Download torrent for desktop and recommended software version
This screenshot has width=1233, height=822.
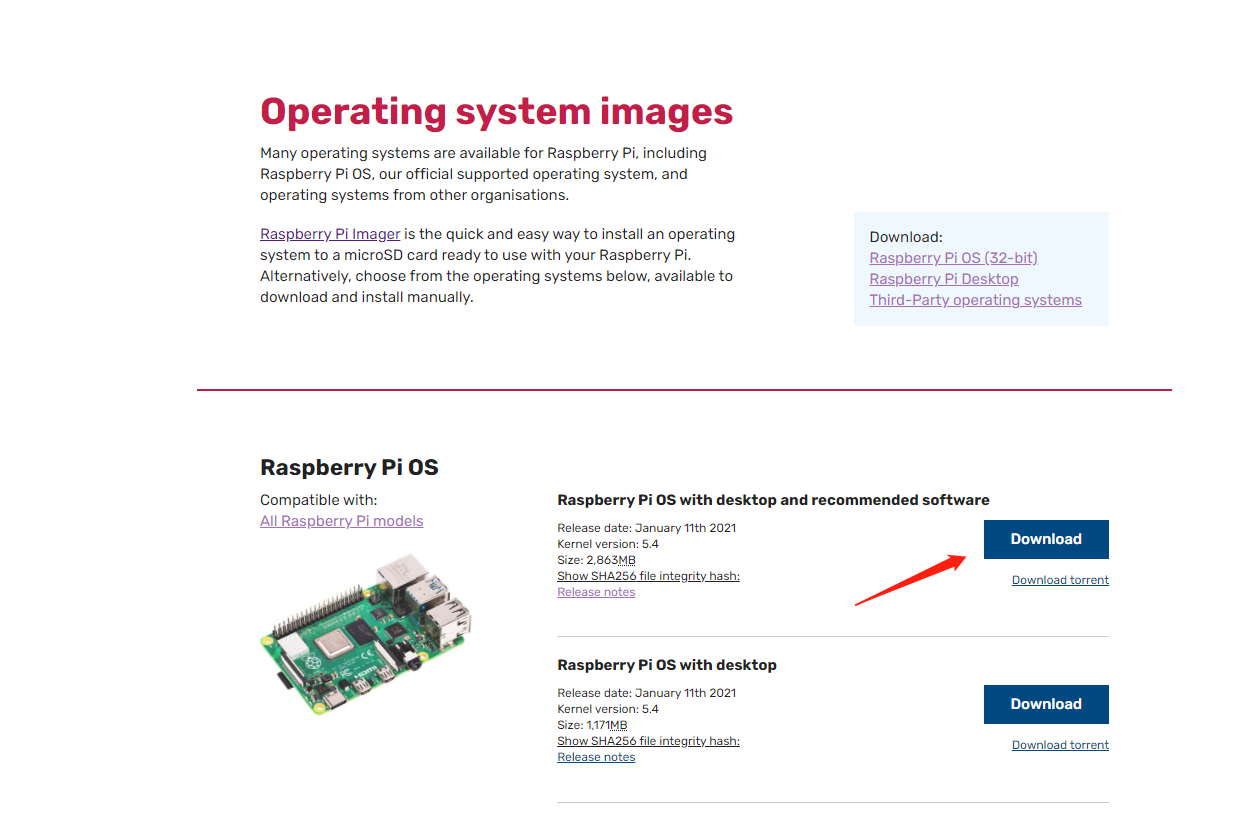(1060, 580)
